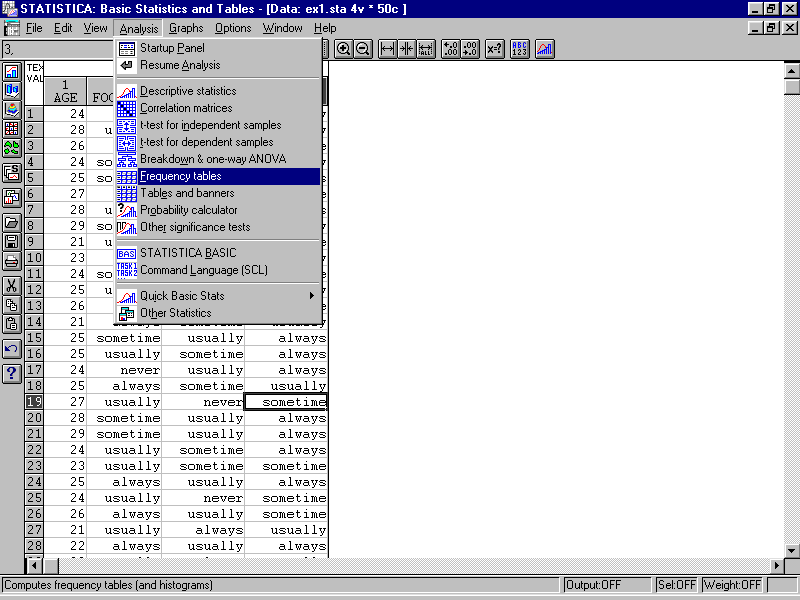800x600 pixels.
Task: Click the floppy disk save icon
Action: click(x=11, y=241)
